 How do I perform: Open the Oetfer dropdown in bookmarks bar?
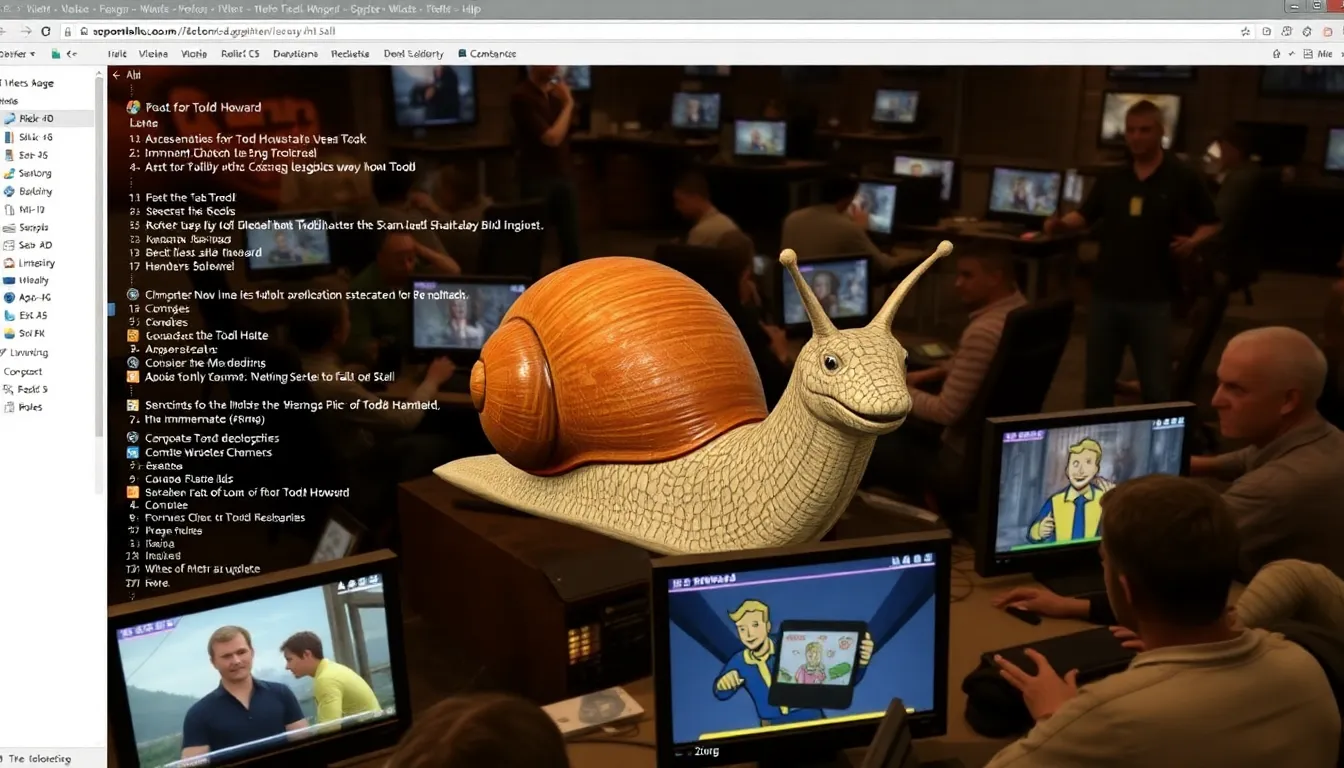(x=18, y=54)
